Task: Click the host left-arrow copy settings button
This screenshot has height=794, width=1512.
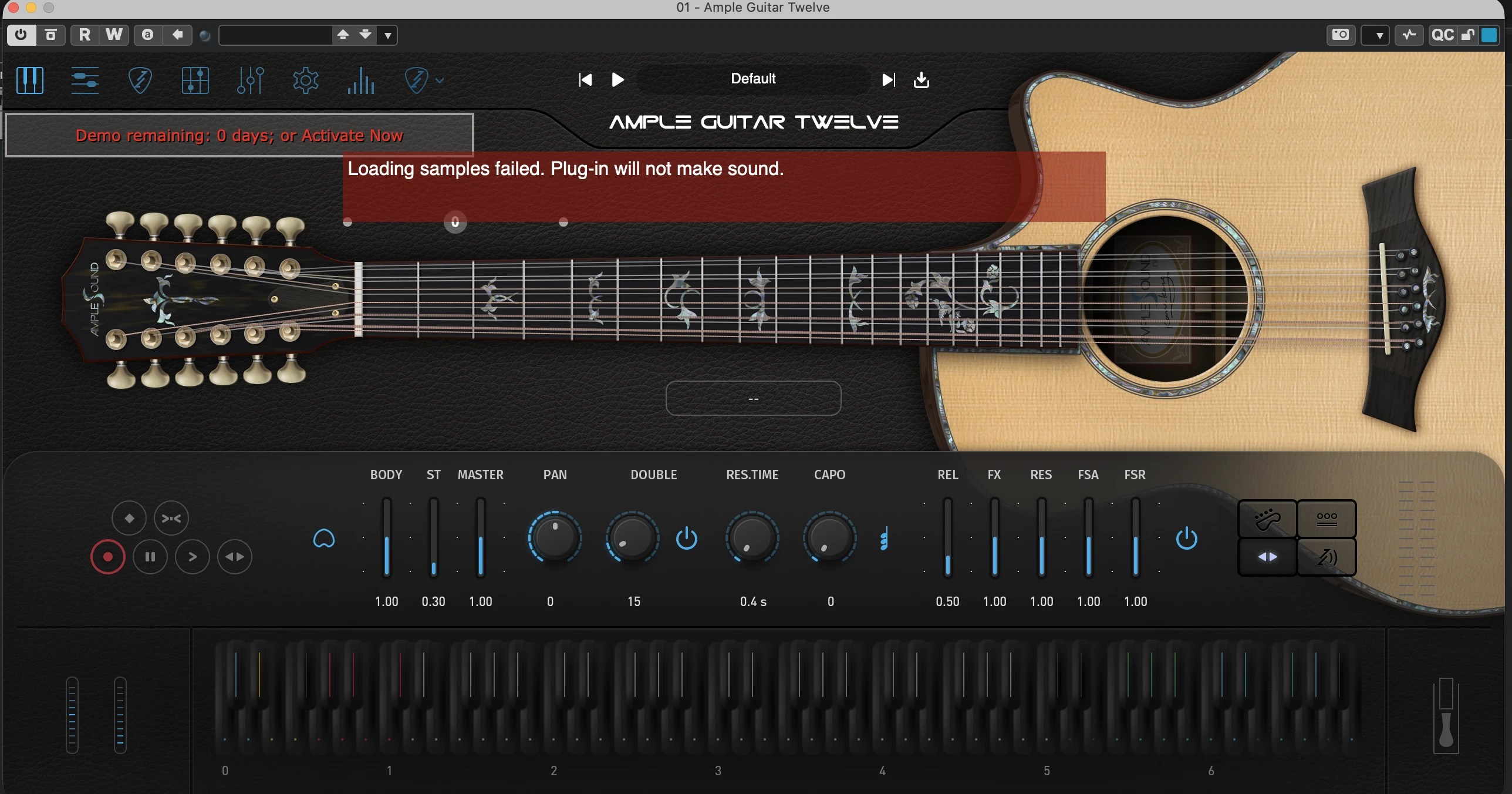Action: coord(177,35)
